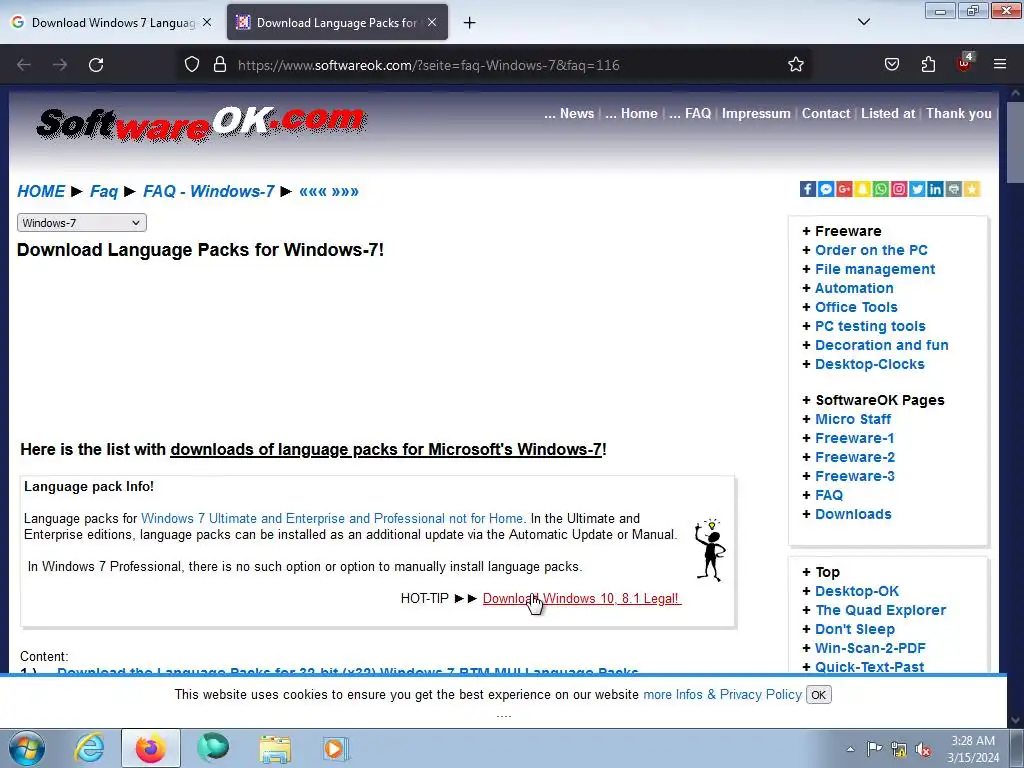Share on Google Plus icon
1024x768 pixels.
tap(844, 189)
